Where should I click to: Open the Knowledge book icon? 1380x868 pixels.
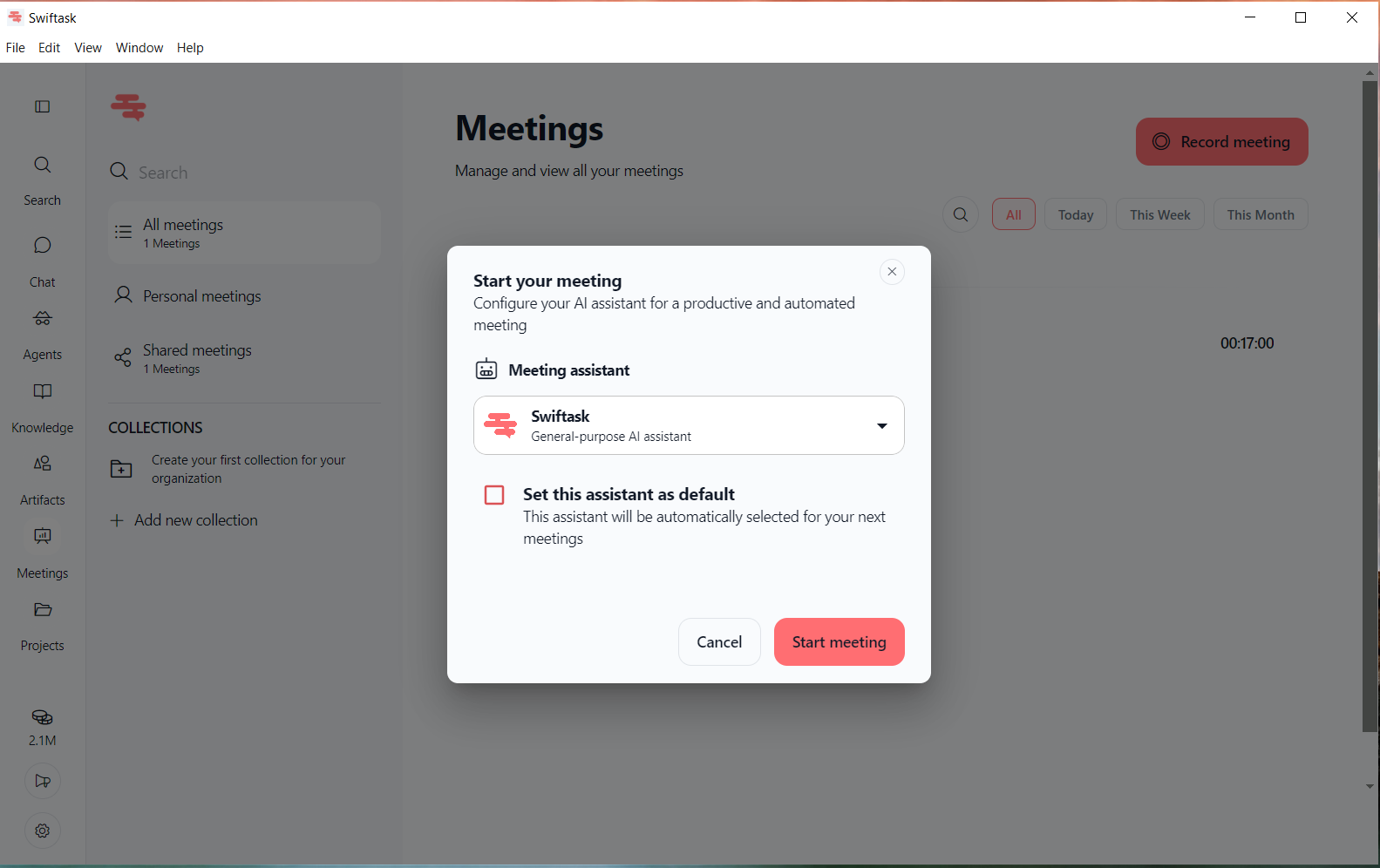[x=42, y=391]
